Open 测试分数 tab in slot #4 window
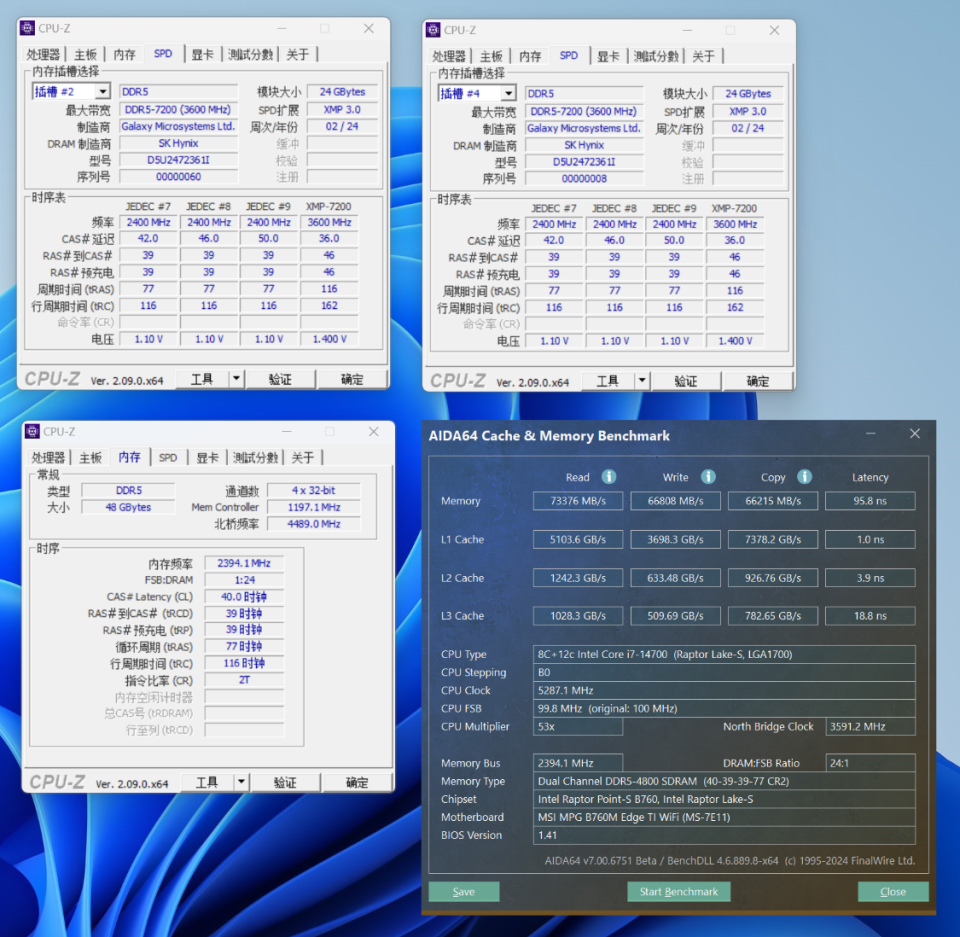This screenshot has width=960, height=937. pos(656,56)
